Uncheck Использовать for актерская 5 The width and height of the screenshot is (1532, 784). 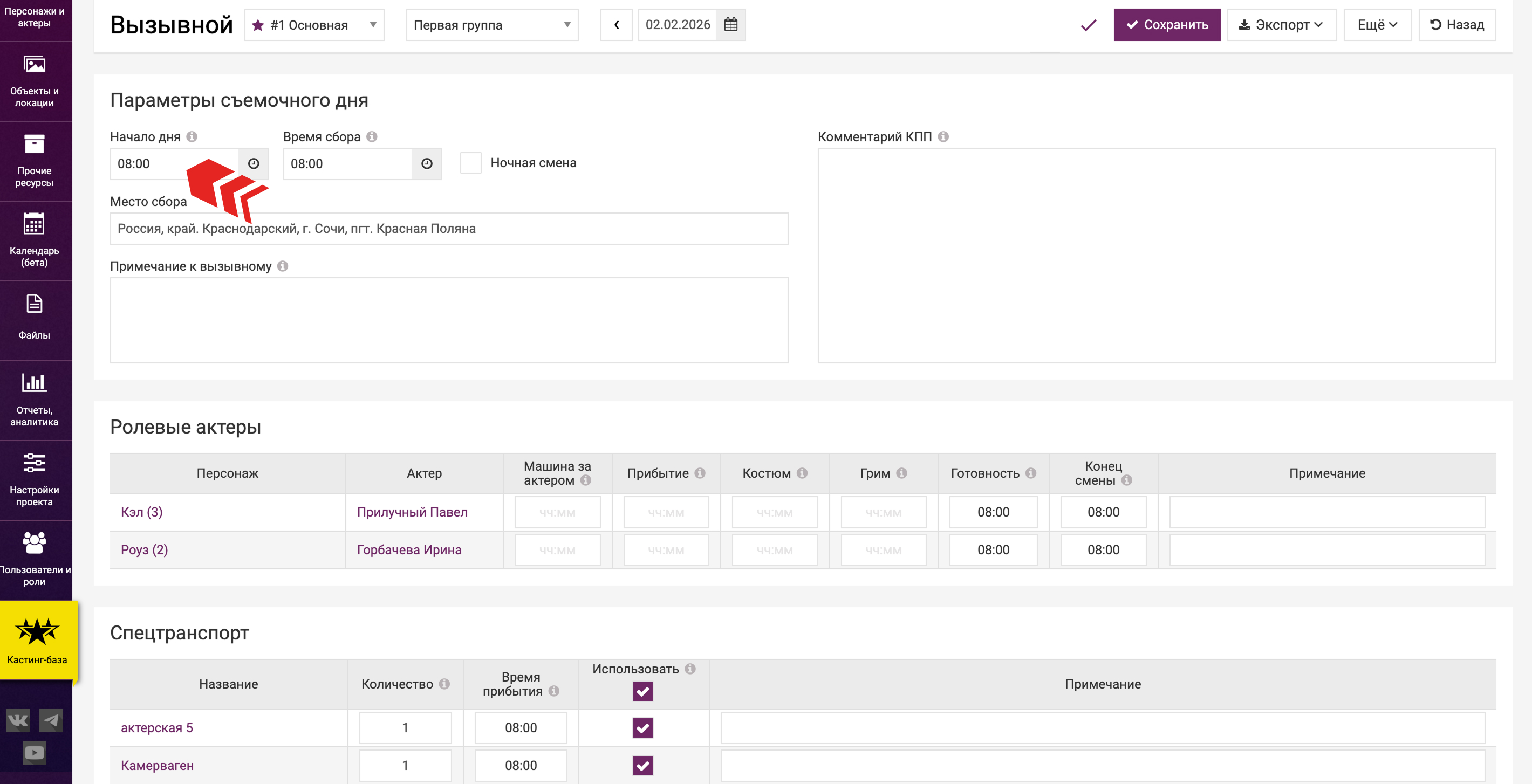coord(642,727)
